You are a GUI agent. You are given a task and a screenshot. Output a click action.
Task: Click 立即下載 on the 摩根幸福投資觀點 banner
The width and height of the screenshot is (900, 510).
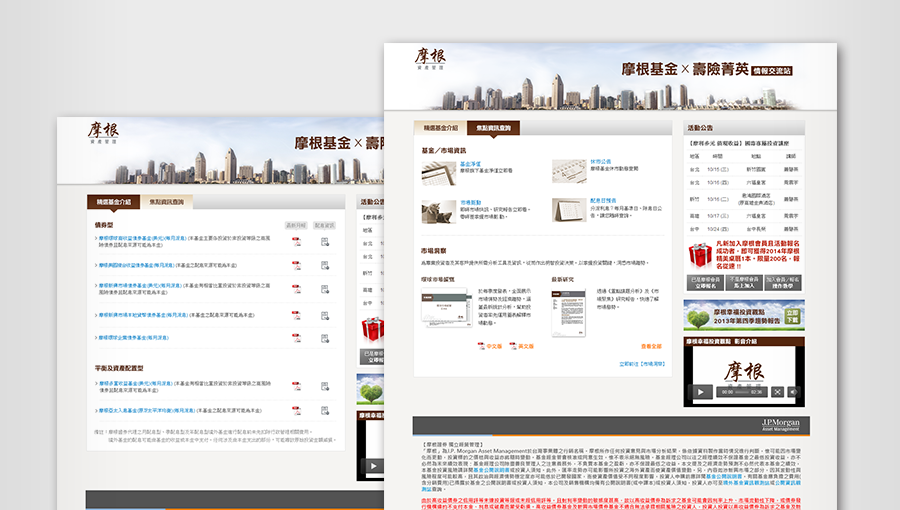click(792, 316)
